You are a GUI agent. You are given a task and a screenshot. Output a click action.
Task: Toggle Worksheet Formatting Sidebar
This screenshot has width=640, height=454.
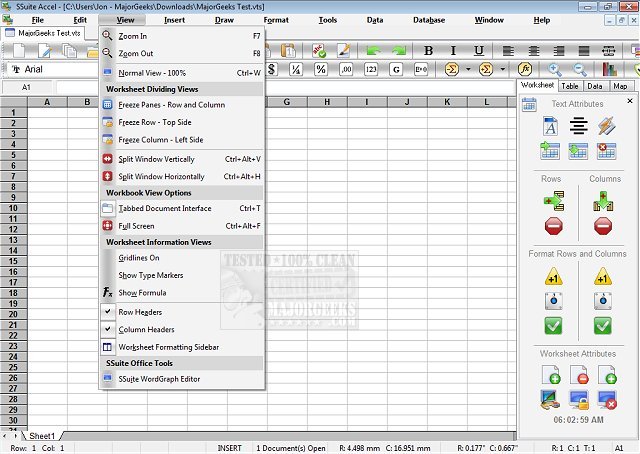(182, 347)
